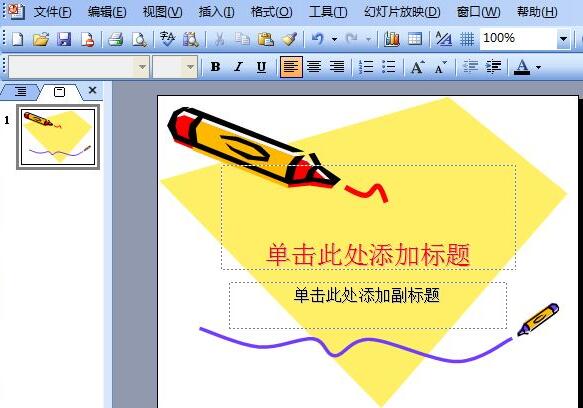Screen dimensions: 583x408
Task: Open the Font Color dropdown arrow
Action: coord(538,67)
